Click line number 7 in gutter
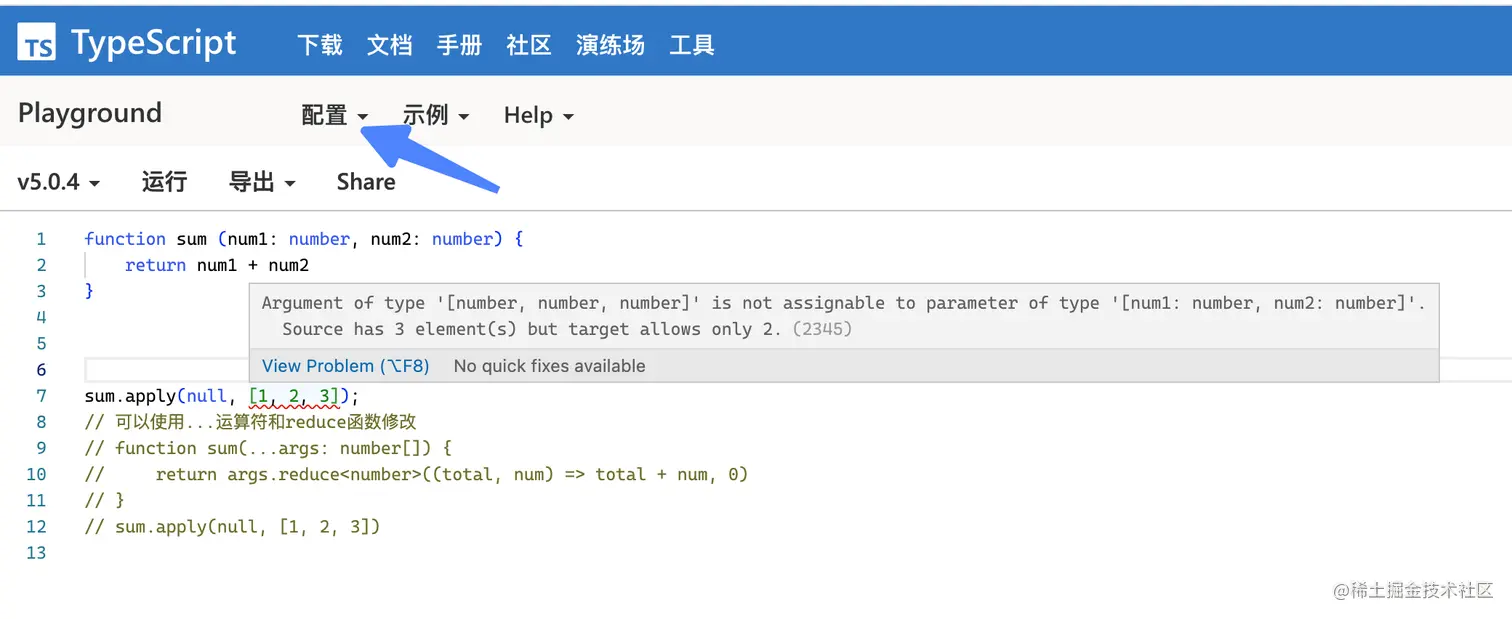1512x619 pixels. pos(41,396)
